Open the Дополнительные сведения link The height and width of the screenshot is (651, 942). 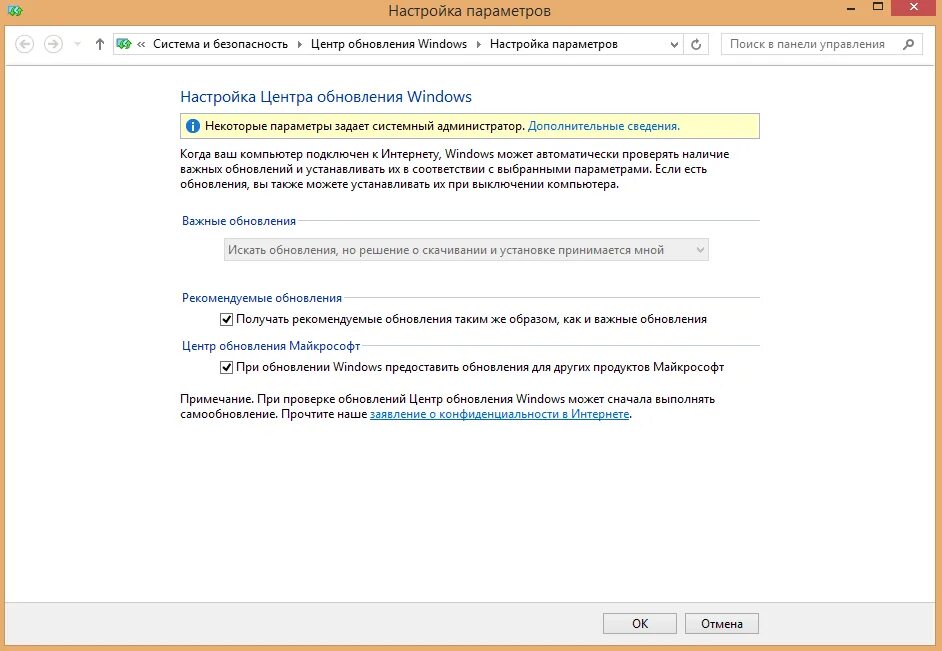click(x=604, y=126)
